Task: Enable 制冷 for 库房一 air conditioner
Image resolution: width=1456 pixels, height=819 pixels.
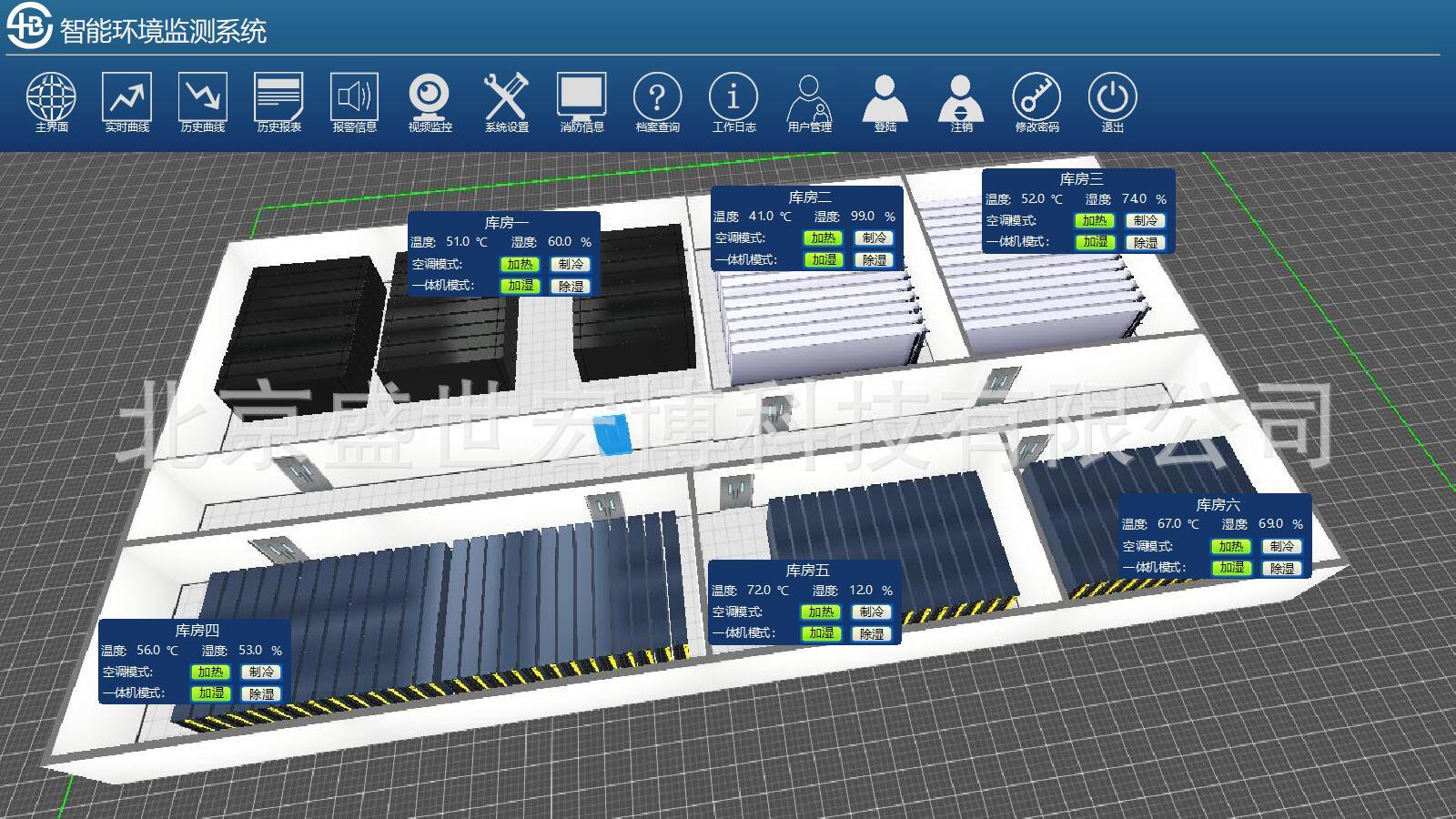Action: pos(571,264)
